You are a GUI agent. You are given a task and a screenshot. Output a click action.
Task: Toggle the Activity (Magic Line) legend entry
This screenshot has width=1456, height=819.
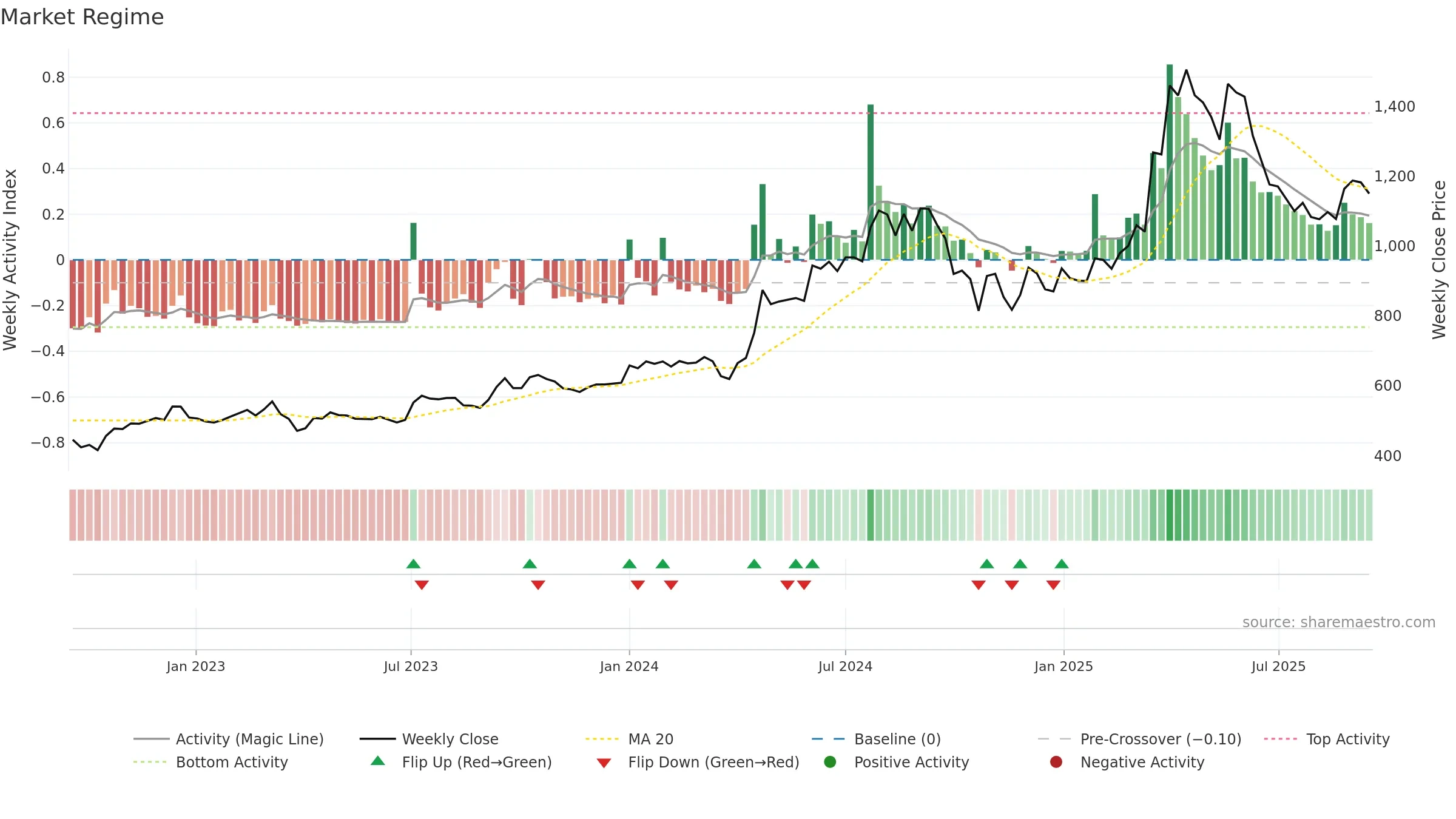pos(229,739)
